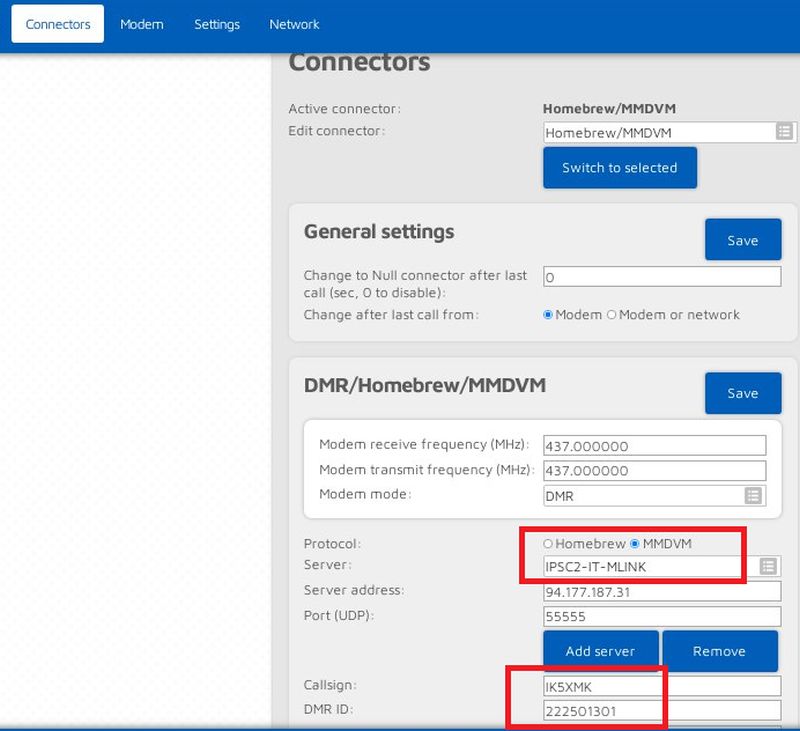Click the Switch to selected button
The height and width of the screenshot is (731, 800).
coord(620,168)
